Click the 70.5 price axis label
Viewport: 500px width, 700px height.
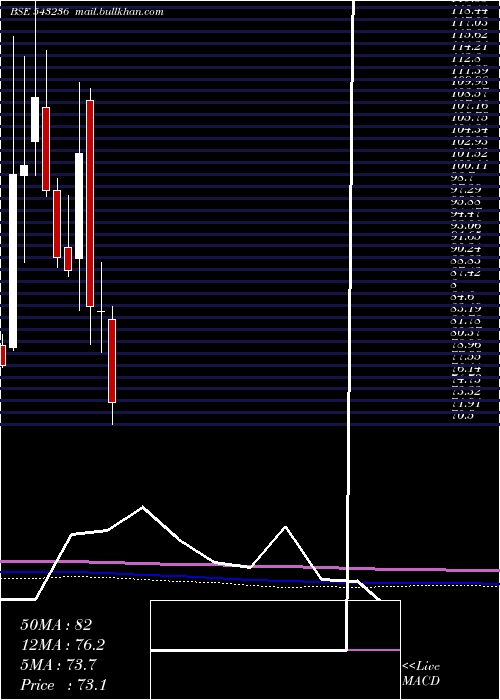point(462,417)
